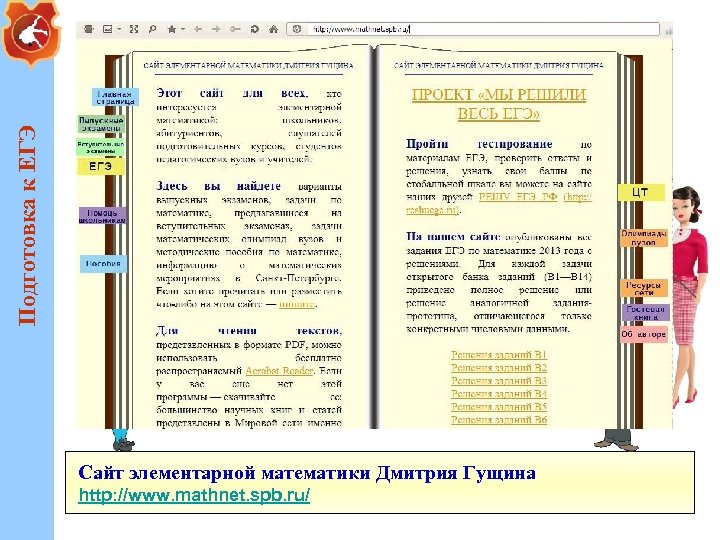Click the key-shaped icon in the toolbar
The width and height of the screenshot is (720, 540).
coord(235,29)
